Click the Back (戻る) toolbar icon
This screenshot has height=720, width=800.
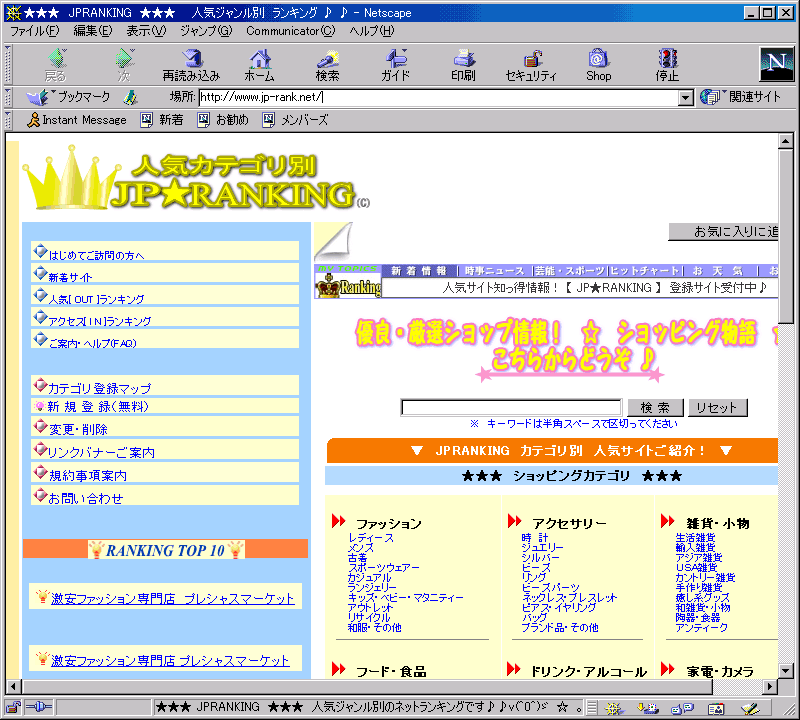[x=56, y=64]
